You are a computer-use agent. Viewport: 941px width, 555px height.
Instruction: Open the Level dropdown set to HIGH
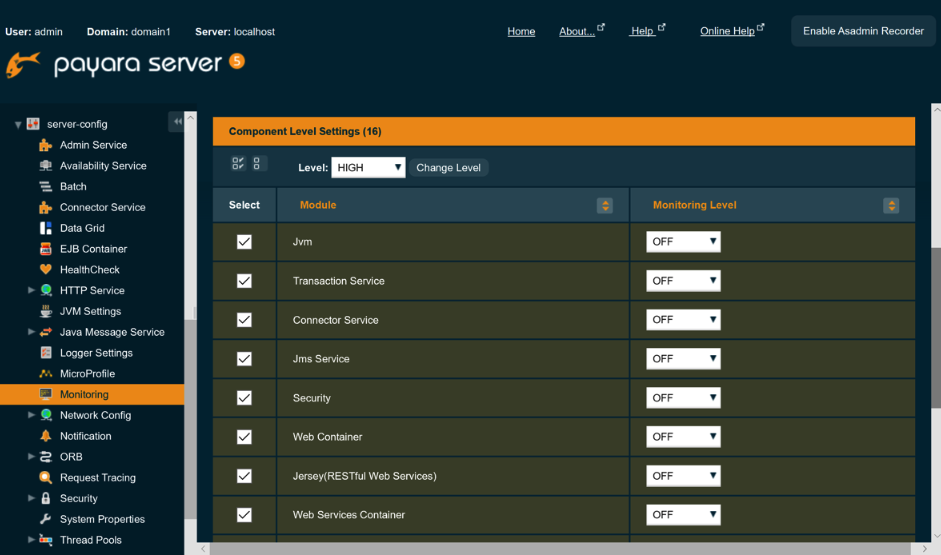(368, 168)
